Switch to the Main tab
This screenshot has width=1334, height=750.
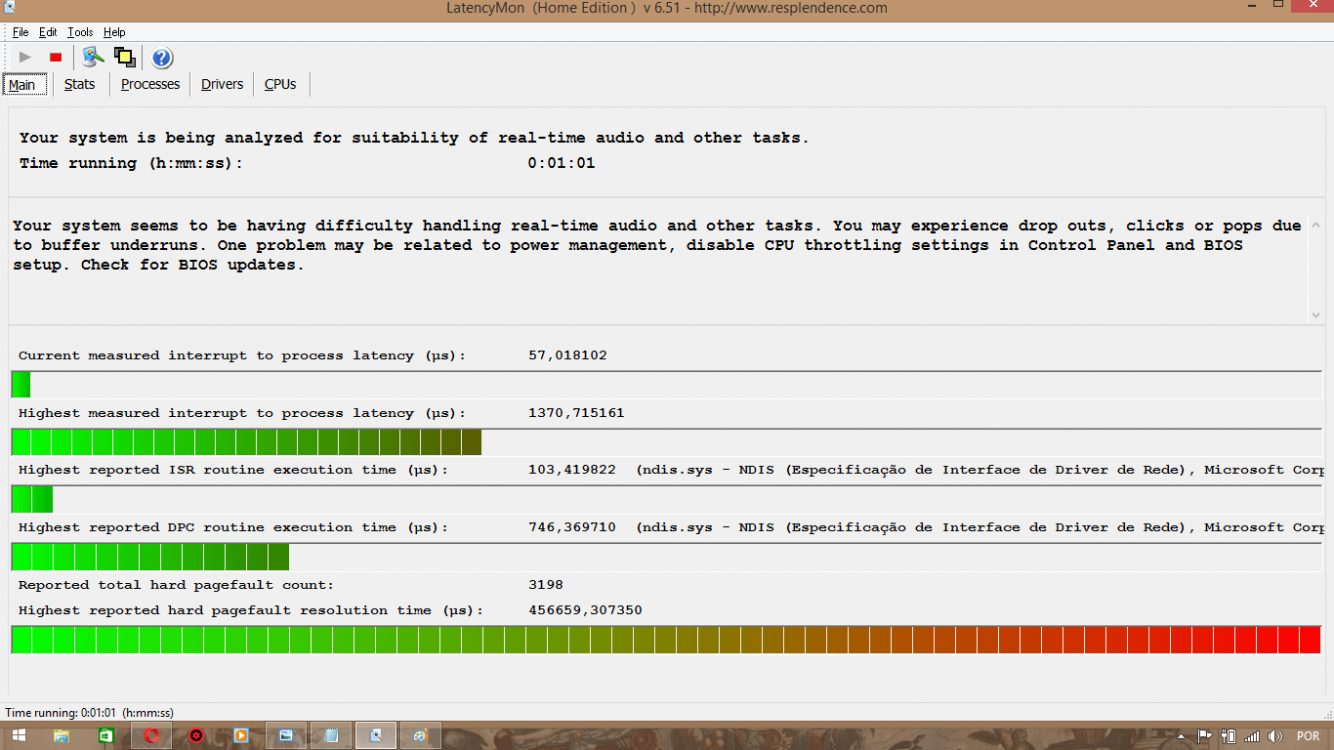[23, 85]
